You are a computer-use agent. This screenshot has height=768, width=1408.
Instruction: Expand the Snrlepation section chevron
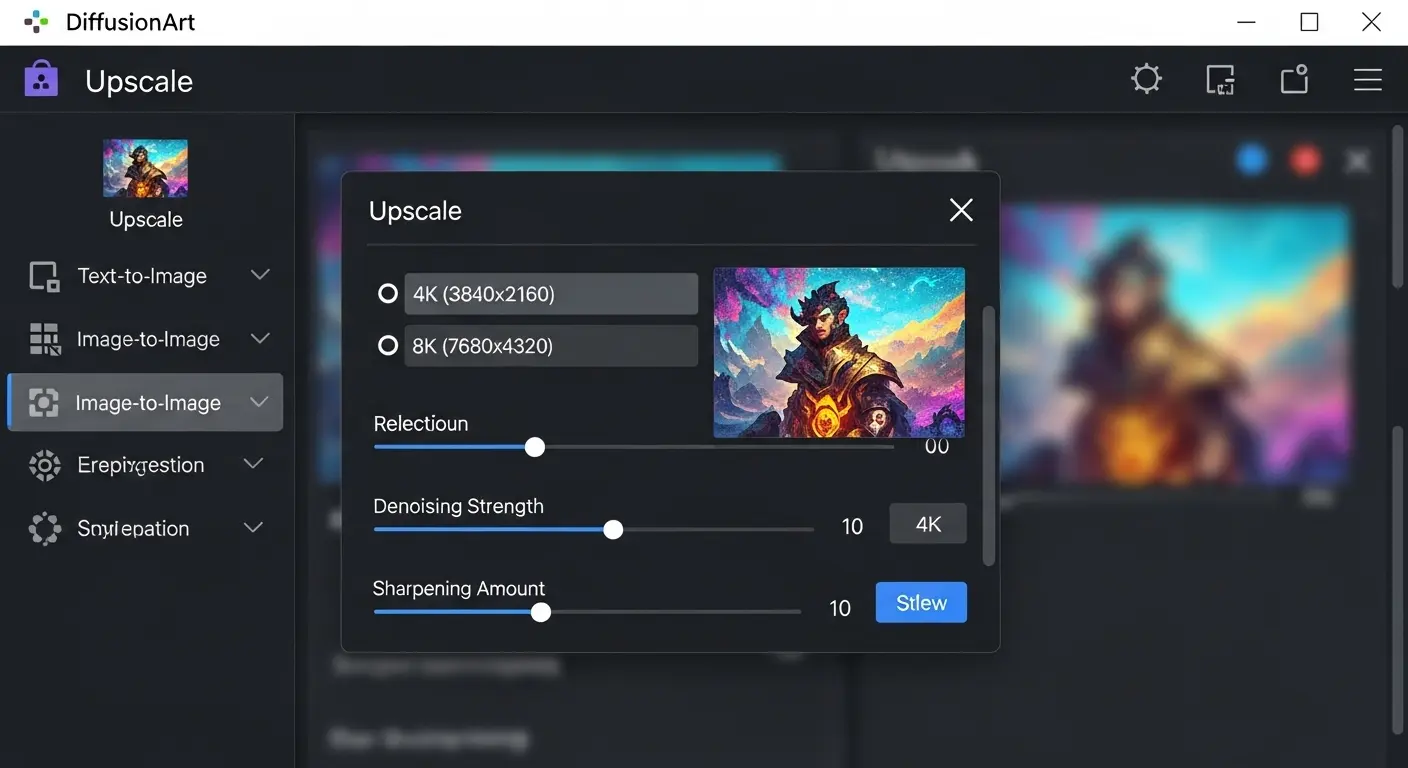(x=254, y=527)
